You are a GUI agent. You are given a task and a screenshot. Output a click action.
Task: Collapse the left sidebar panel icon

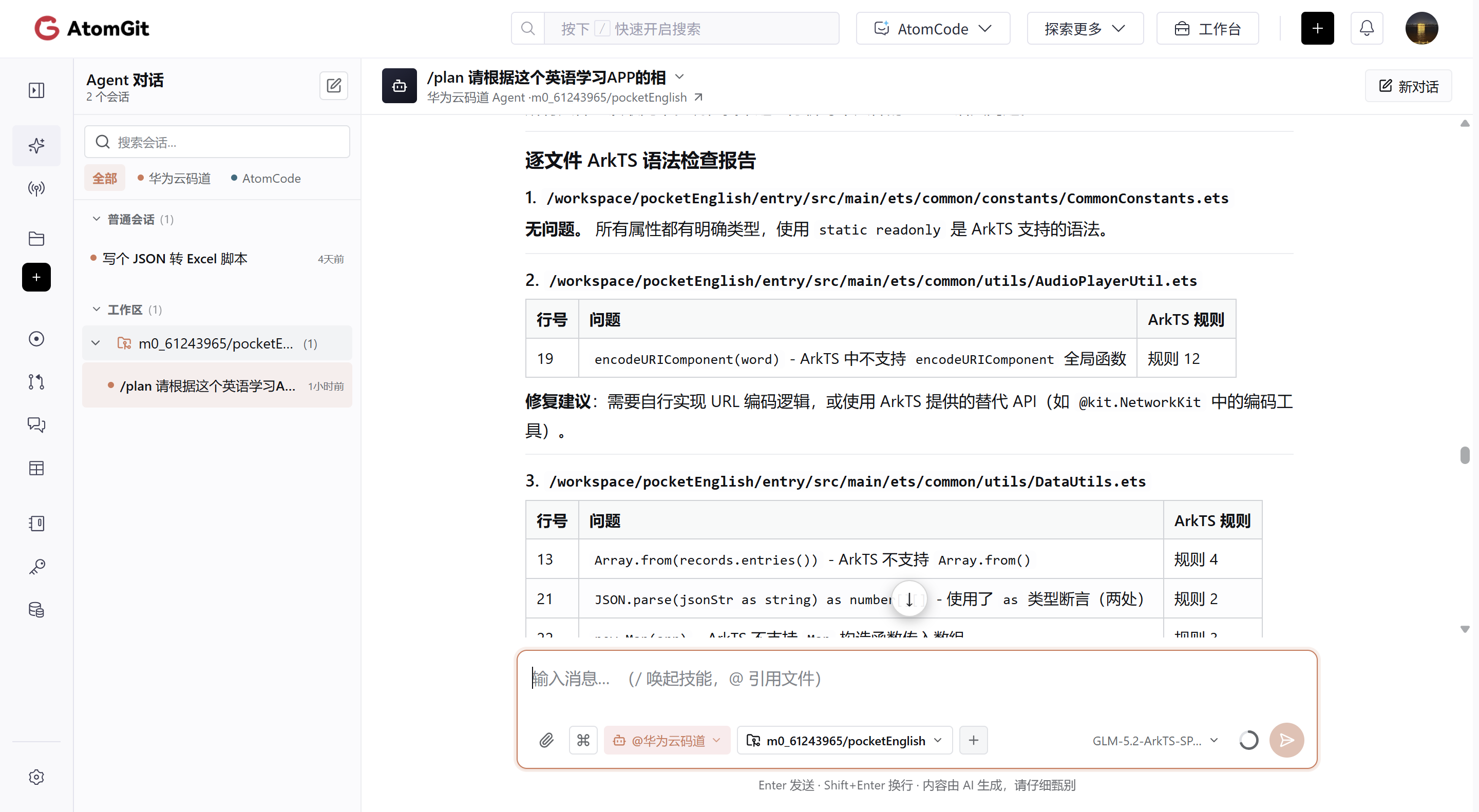36,90
